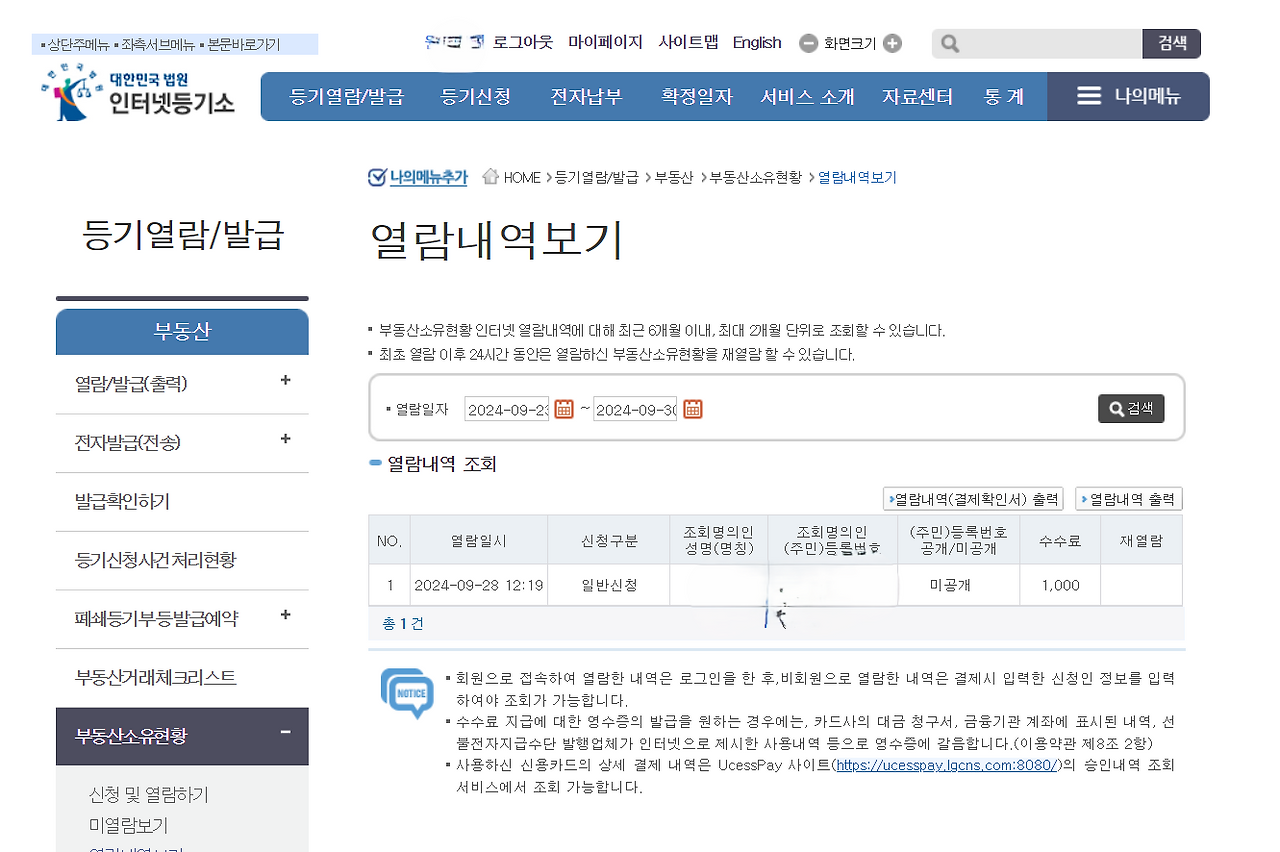Expand 전자발급(전송) menu section
1280x852 pixels.
coord(286,439)
